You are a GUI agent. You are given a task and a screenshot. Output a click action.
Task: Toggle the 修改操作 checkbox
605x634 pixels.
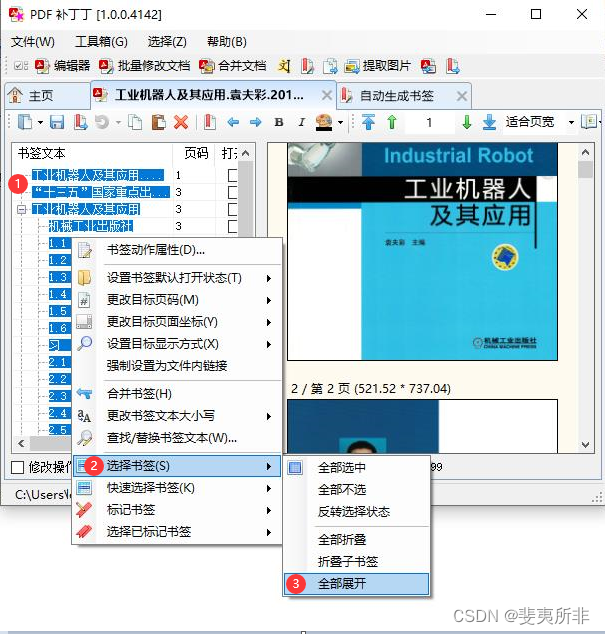pyautogui.click(x=17, y=467)
